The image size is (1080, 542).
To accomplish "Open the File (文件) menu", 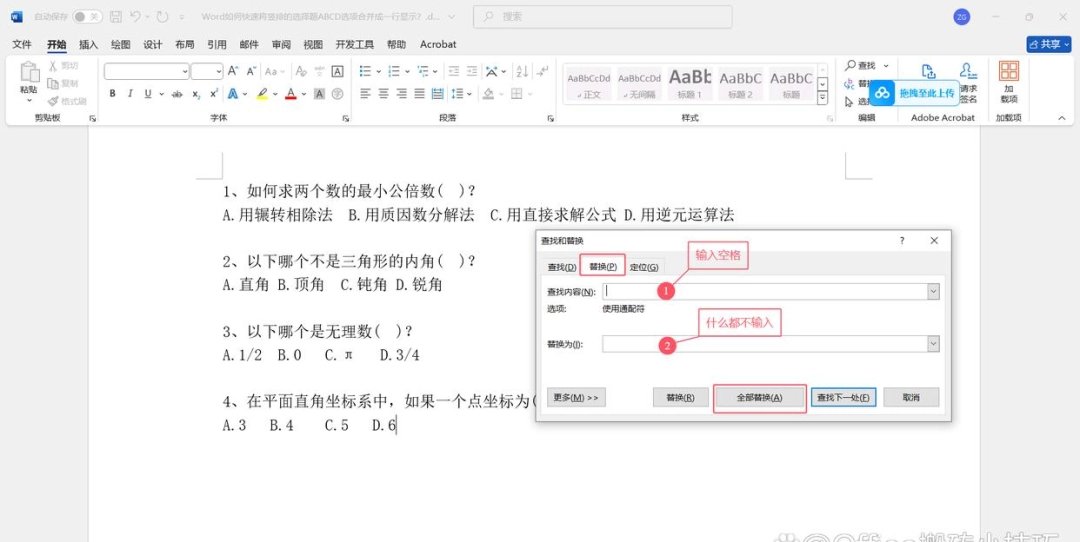I will pos(22,44).
